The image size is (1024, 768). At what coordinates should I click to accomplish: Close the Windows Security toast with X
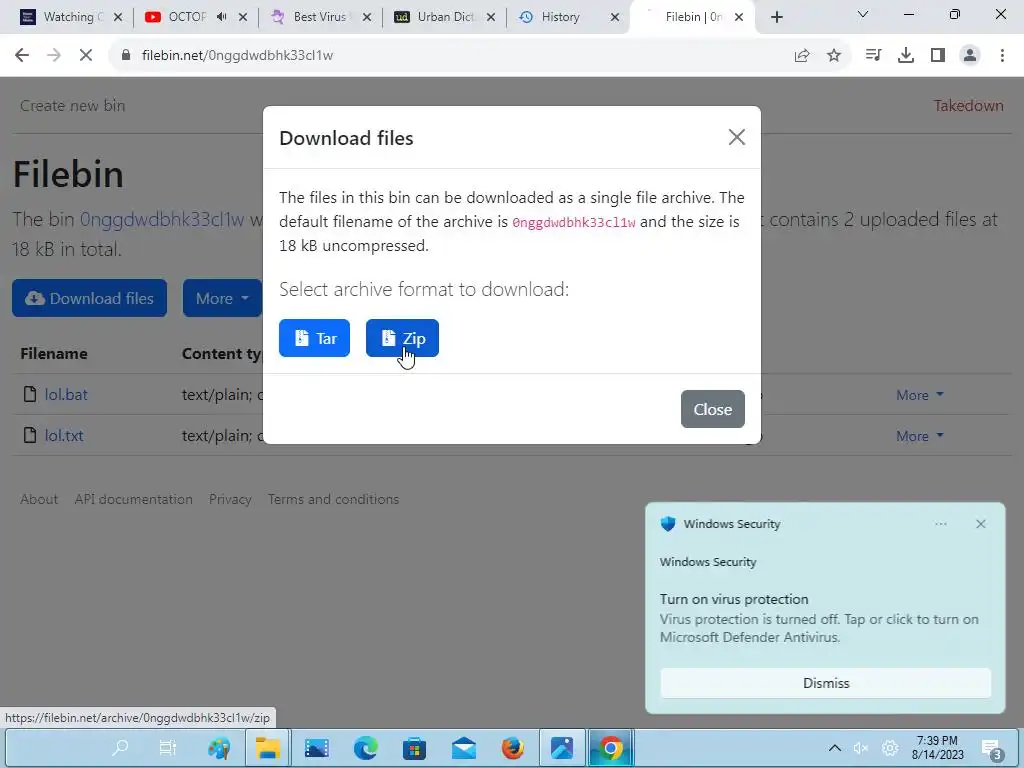(980, 524)
